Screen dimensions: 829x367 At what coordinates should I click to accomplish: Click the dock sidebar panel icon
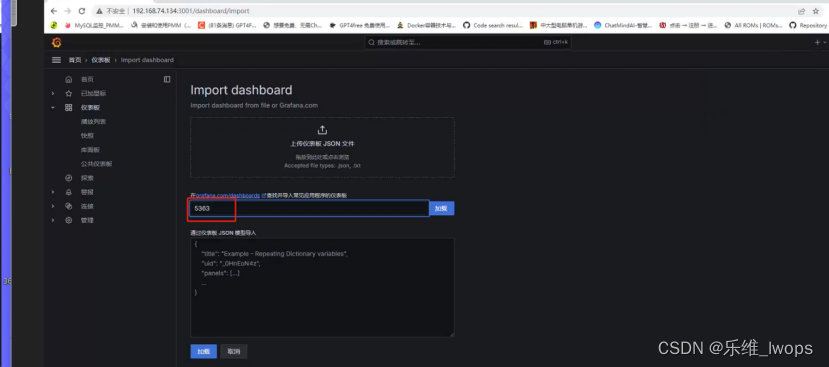[x=167, y=79]
